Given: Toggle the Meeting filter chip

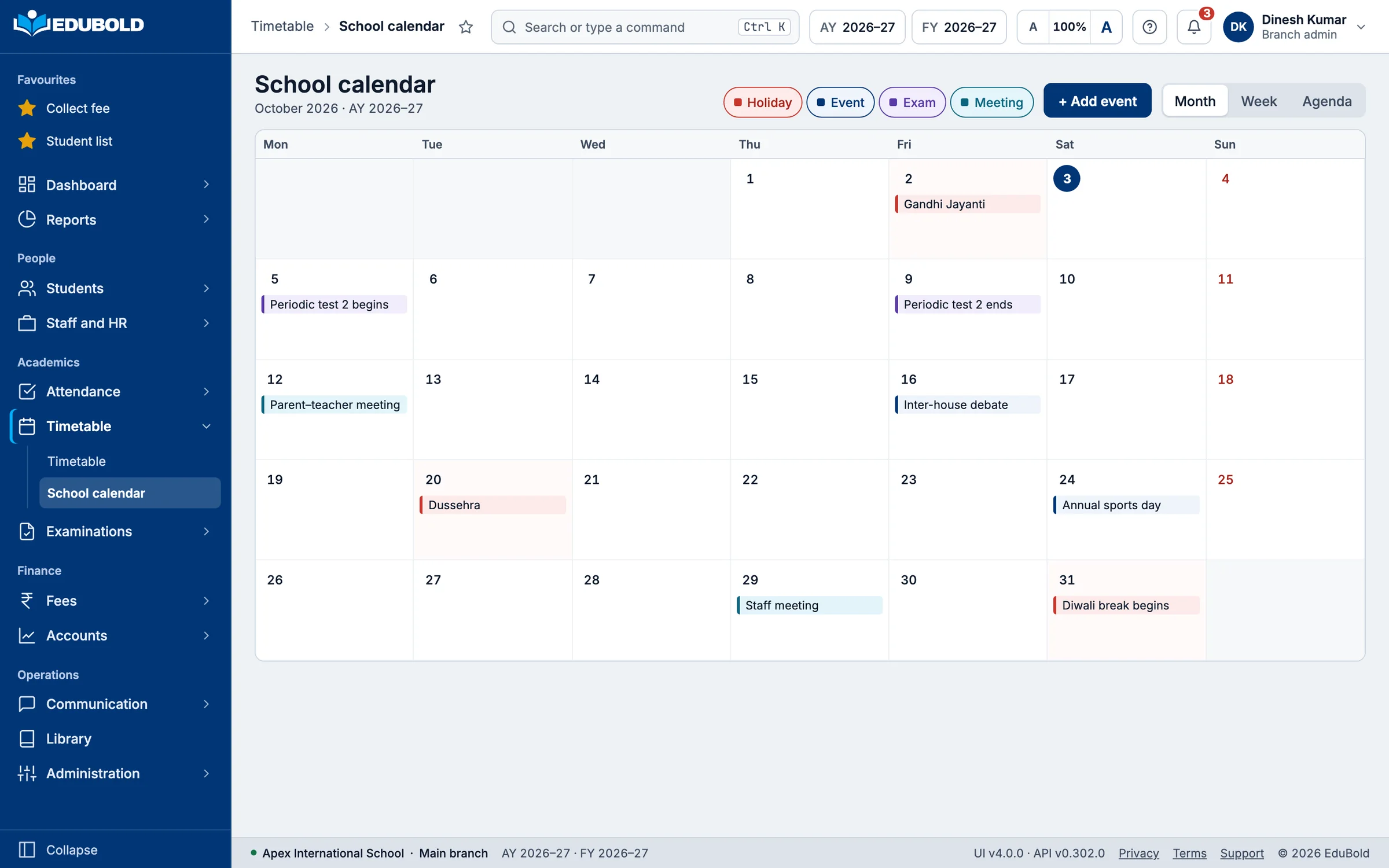Looking at the screenshot, I should point(991,102).
